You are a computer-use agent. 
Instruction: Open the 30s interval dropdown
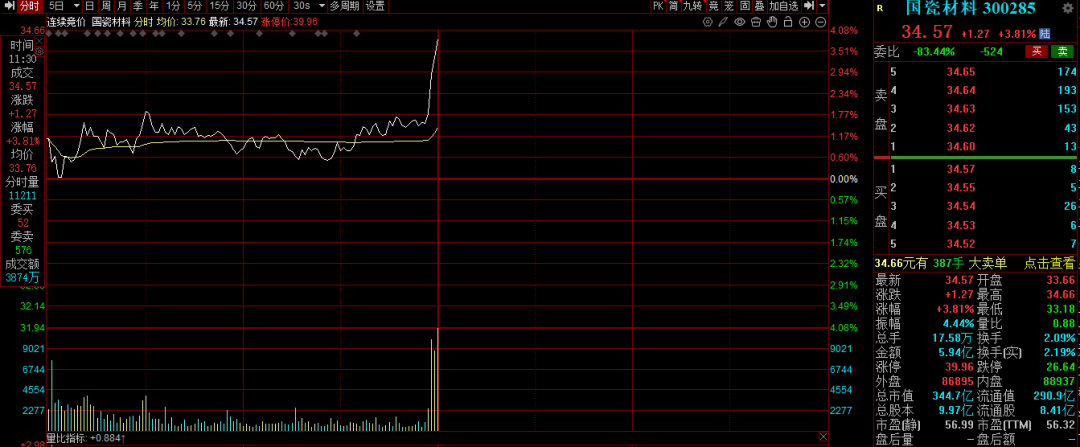(x=319, y=6)
